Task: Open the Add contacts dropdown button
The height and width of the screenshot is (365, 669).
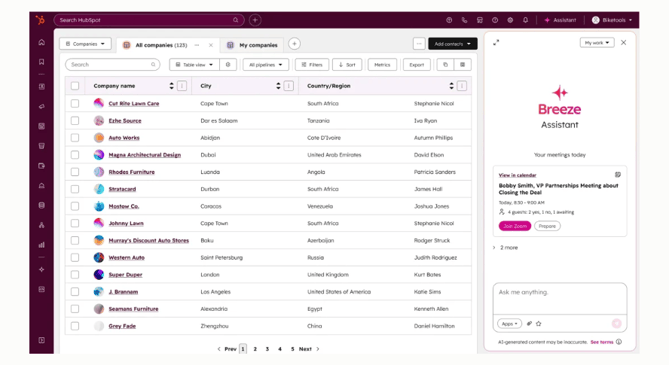Action: [453, 44]
